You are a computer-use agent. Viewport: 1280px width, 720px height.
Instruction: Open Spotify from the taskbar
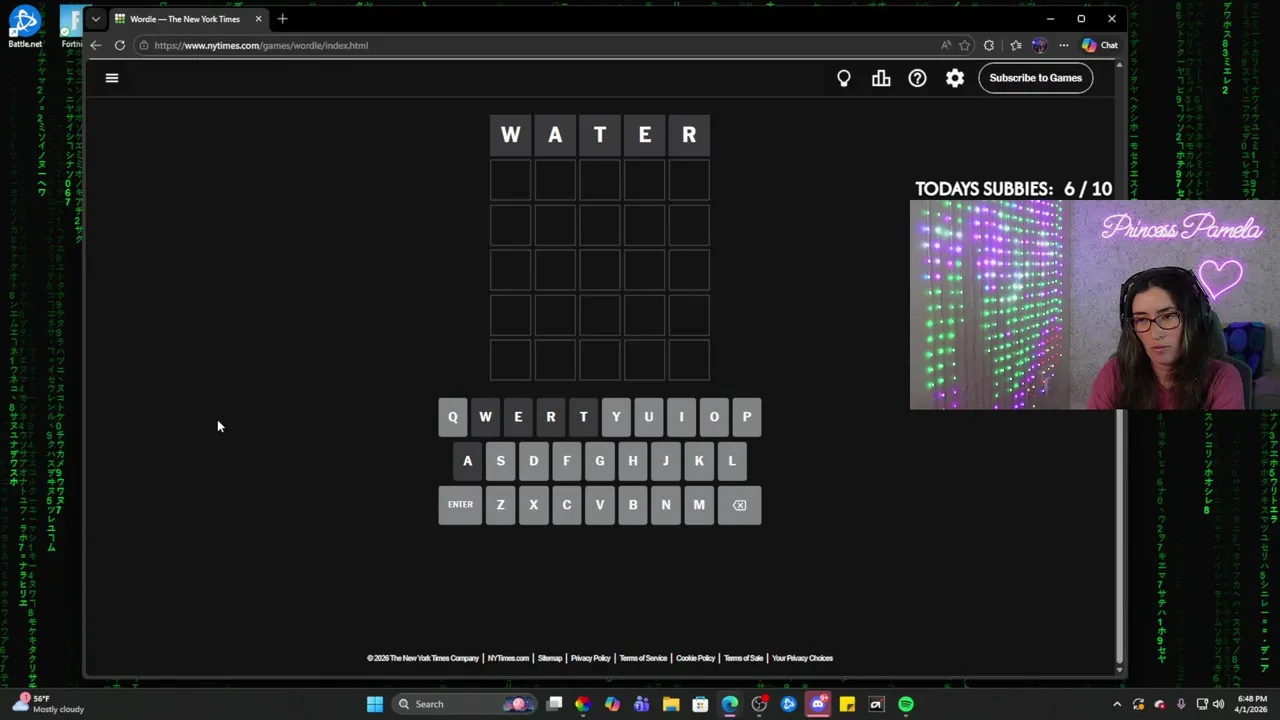tap(906, 704)
